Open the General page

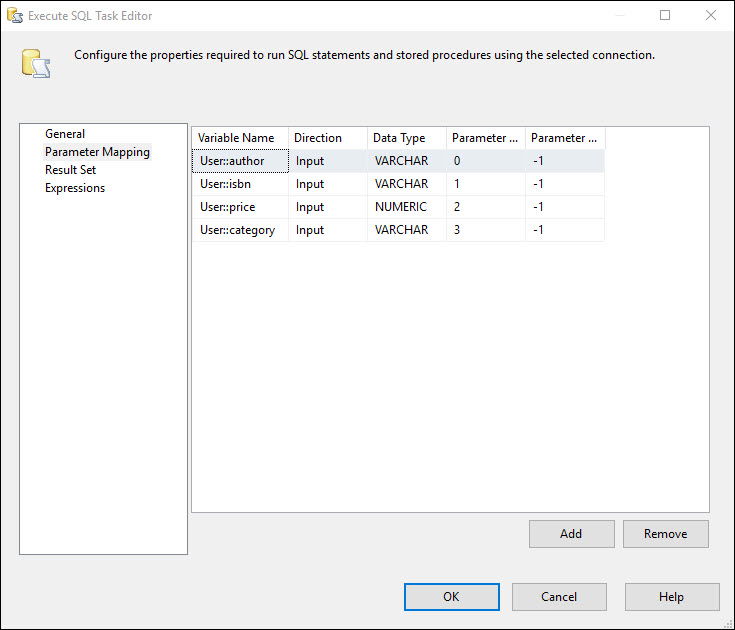[65, 134]
